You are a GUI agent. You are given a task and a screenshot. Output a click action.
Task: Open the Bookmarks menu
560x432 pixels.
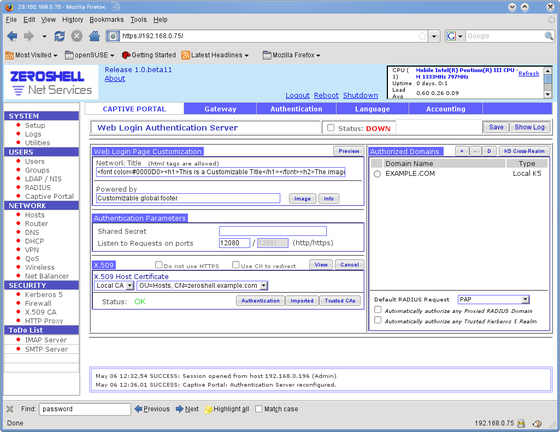click(x=106, y=20)
